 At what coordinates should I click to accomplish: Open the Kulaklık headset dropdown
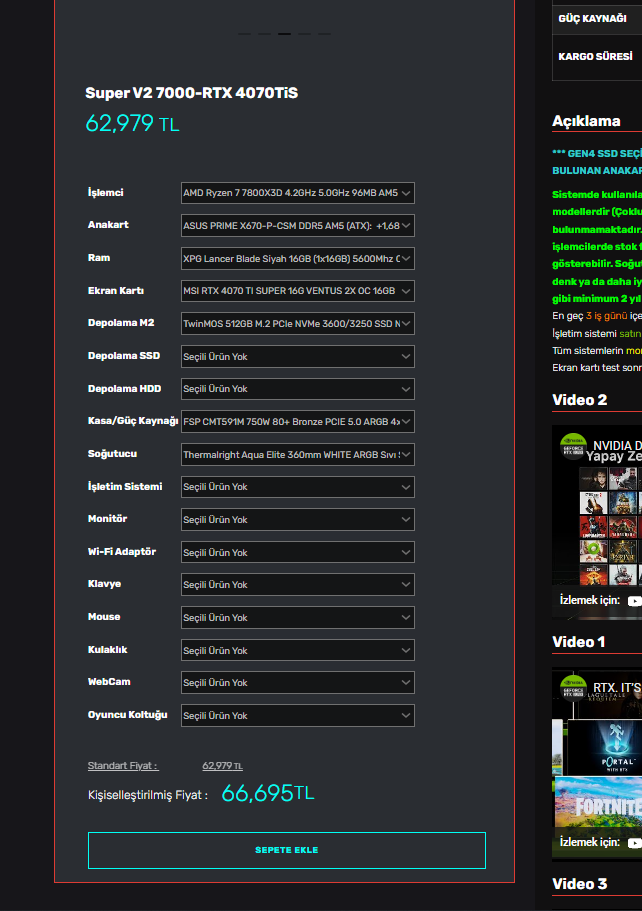coord(297,651)
